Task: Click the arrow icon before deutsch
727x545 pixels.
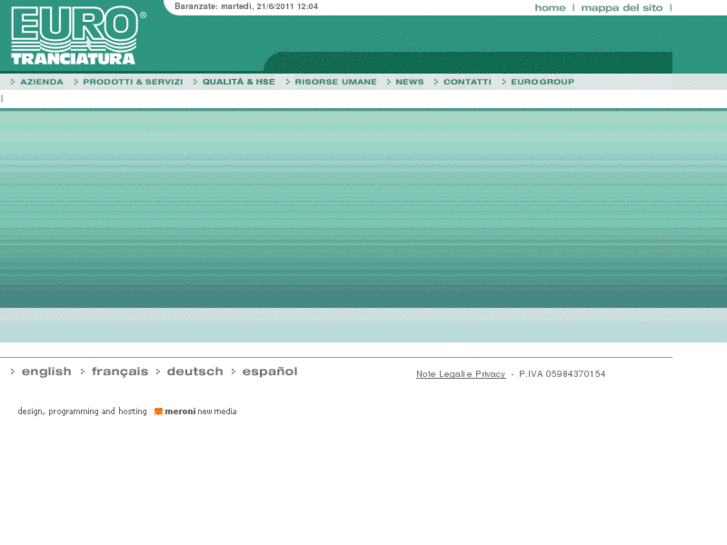Action: point(158,372)
